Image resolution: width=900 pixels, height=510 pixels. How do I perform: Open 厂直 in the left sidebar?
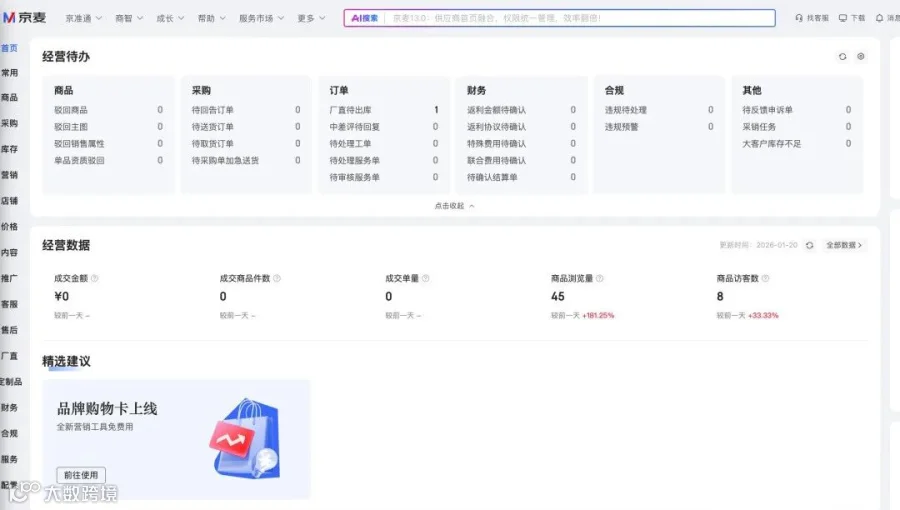point(9,355)
